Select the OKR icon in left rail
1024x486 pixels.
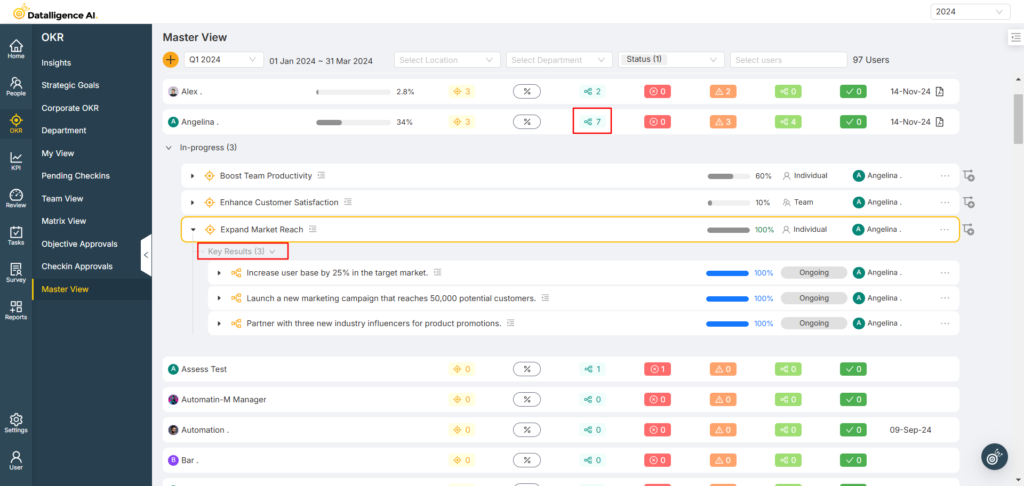(16, 123)
